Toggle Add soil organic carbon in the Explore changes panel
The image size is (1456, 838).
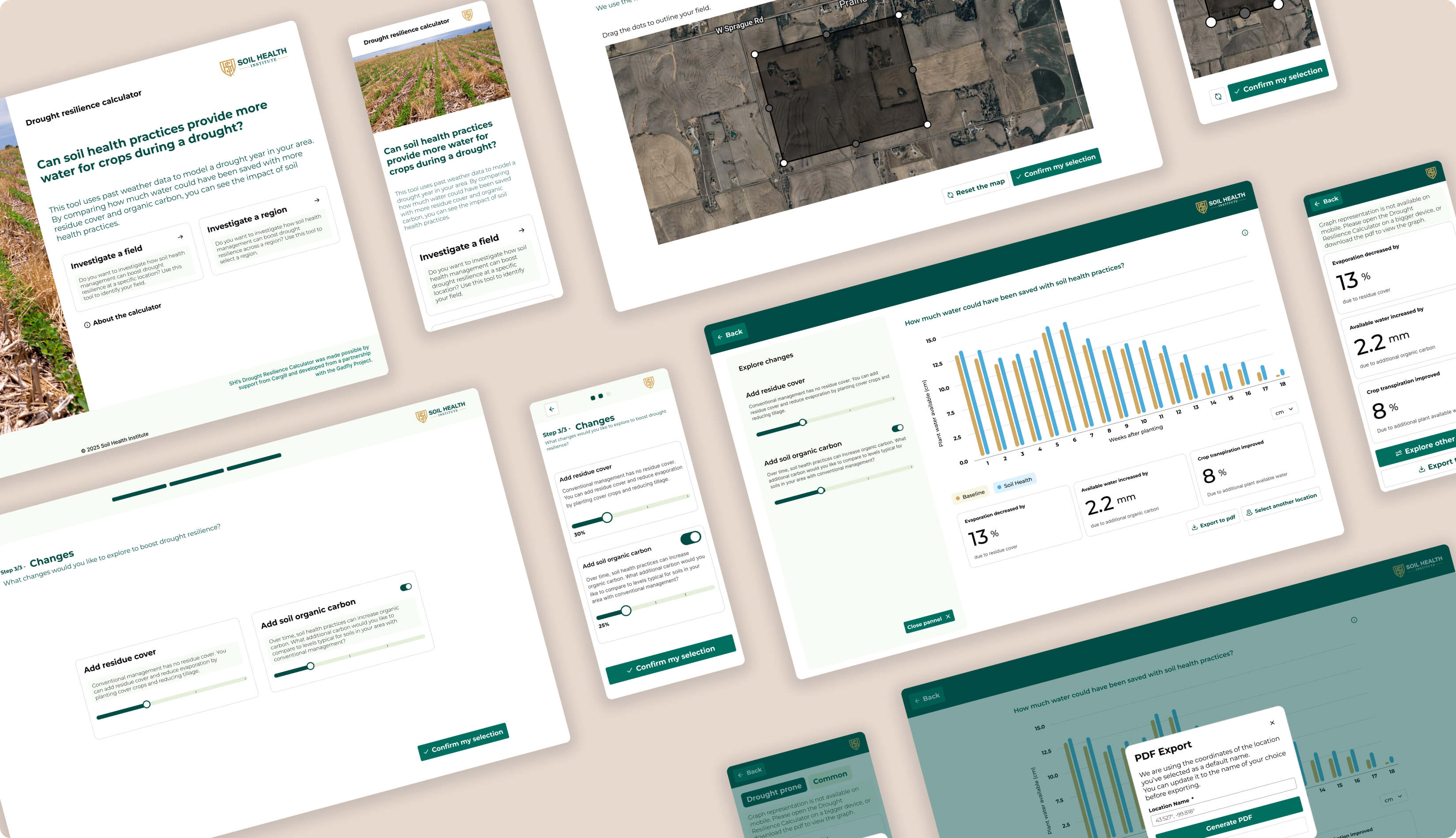point(898,428)
